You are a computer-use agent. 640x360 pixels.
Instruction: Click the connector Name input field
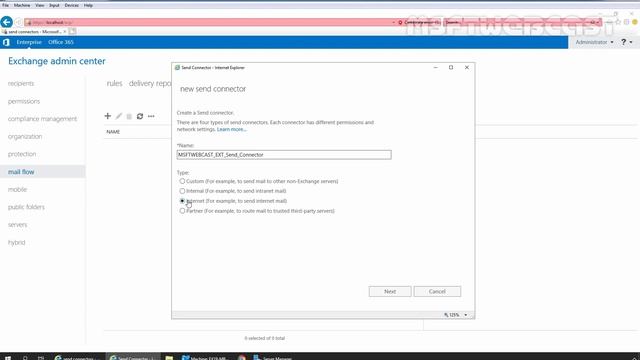[284, 155]
